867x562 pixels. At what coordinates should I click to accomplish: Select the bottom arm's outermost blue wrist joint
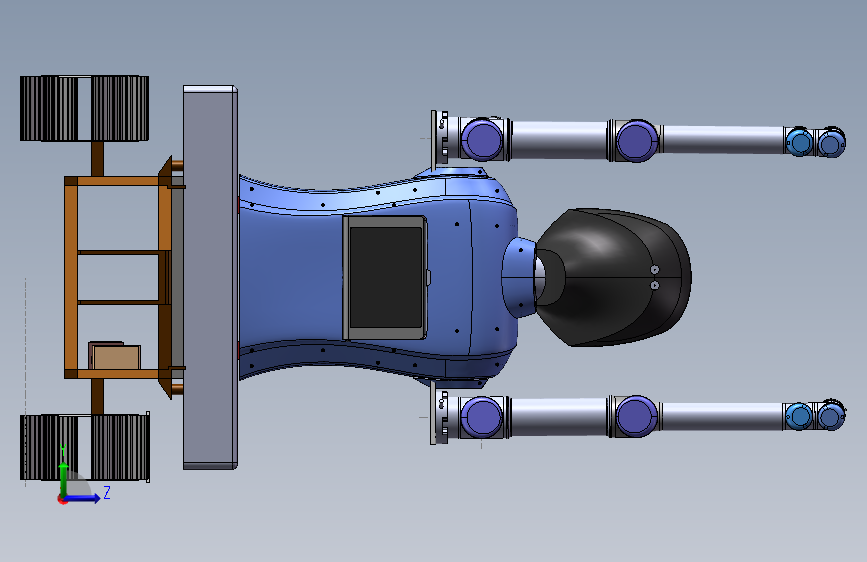(831, 416)
